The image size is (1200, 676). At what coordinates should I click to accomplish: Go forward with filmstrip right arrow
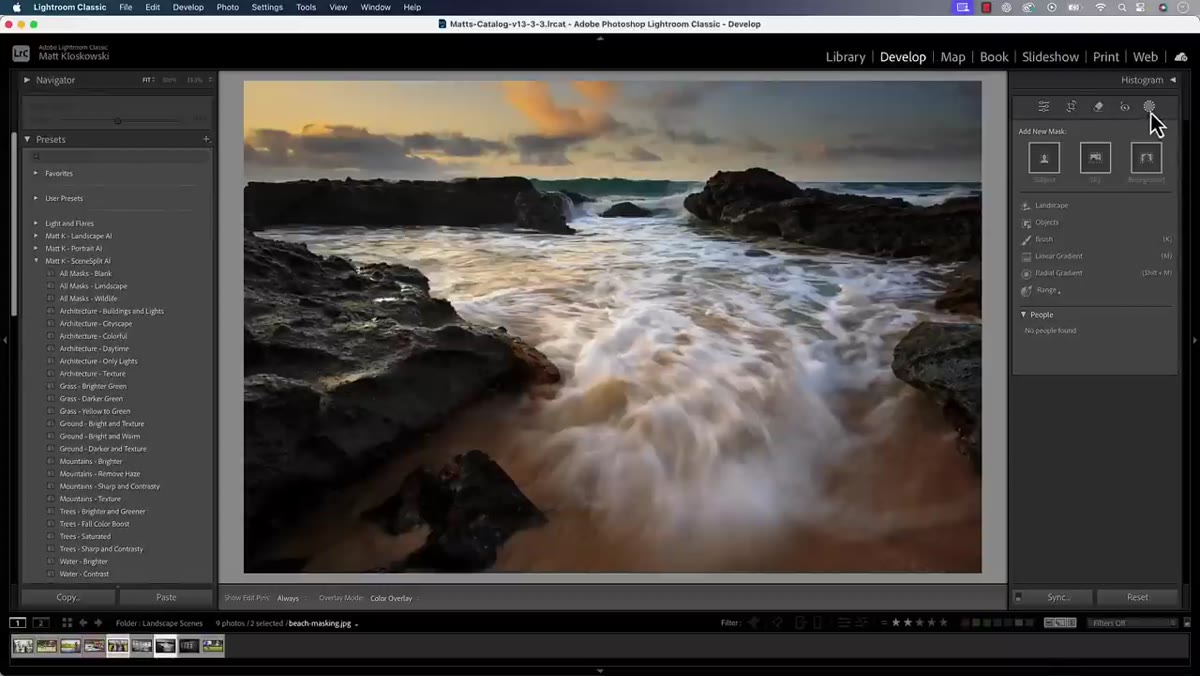tap(98, 623)
